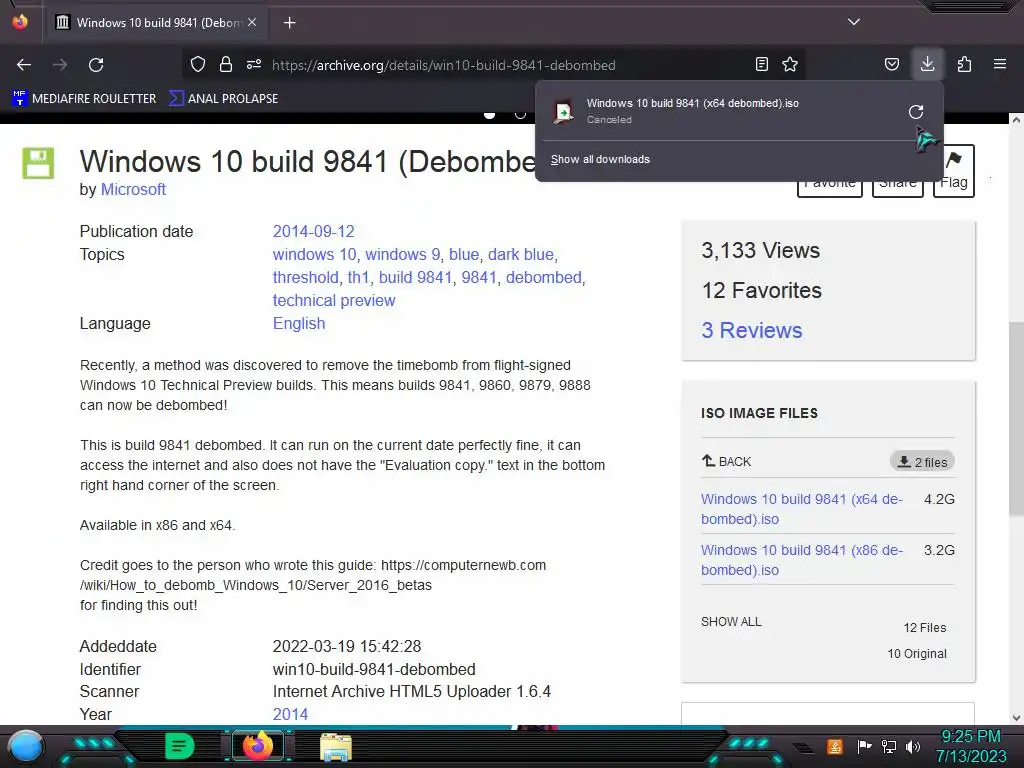Open the windows 10 topic link
The width and height of the screenshot is (1024, 768).
pos(314,254)
